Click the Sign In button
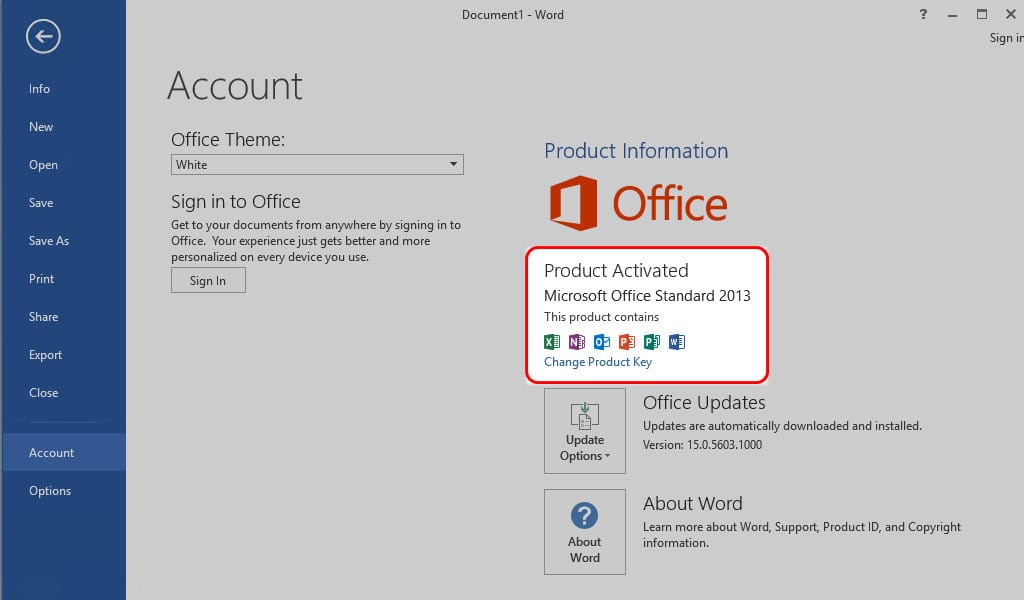1024x600 pixels. pyautogui.click(x=208, y=281)
